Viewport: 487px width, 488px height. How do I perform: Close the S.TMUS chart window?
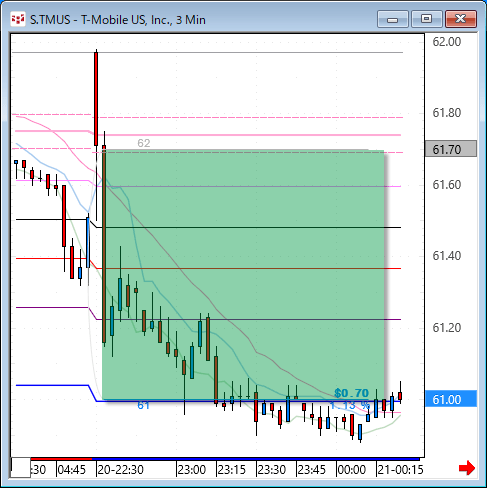(x=461, y=19)
